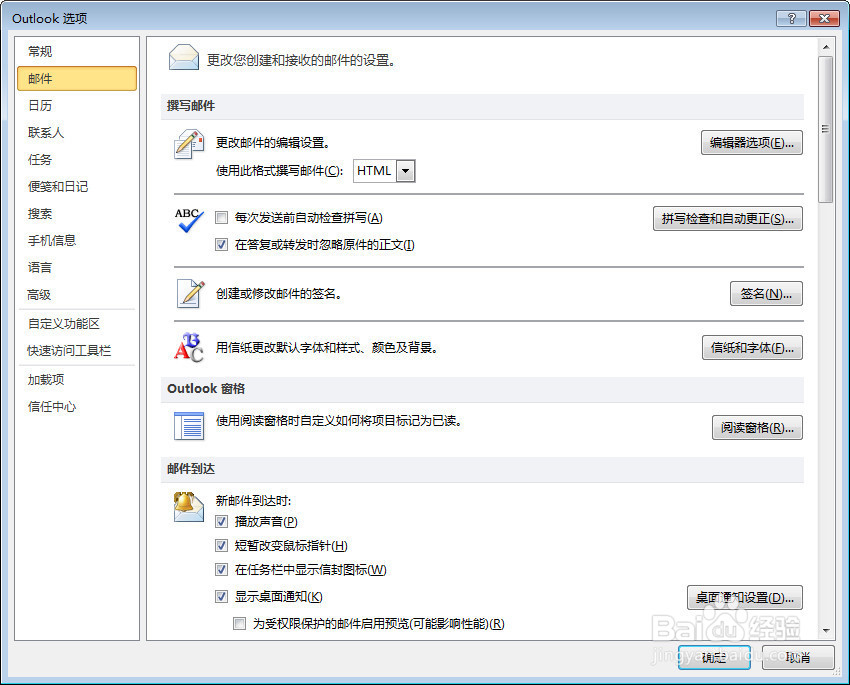Screen dimensions: 850x685
Task: Open 手机信息 options category
Action: pyautogui.click(x=77, y=241)
